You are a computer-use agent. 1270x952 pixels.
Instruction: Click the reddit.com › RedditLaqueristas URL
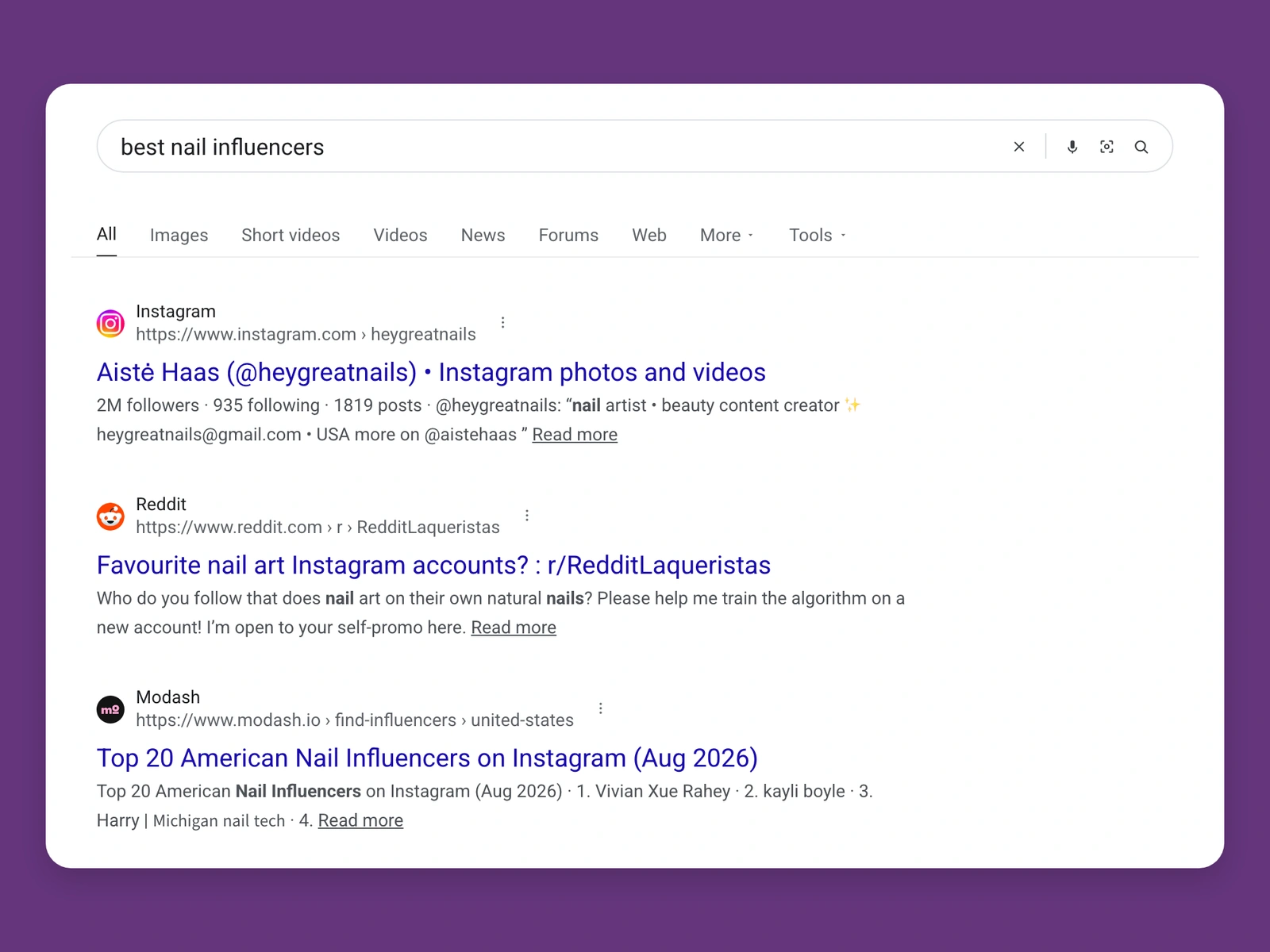click(x=317, y=527)
